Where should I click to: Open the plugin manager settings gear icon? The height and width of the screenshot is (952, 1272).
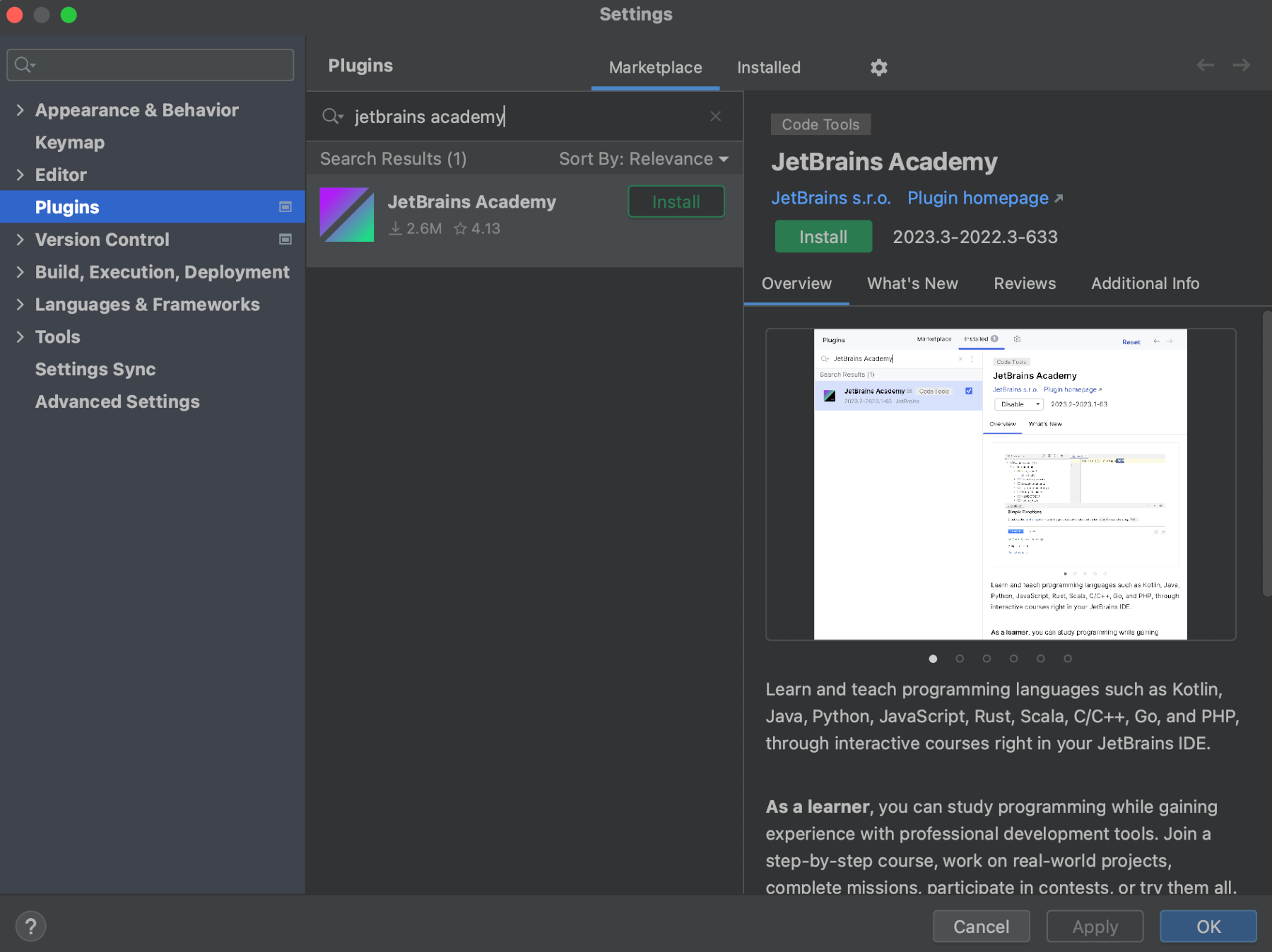tap(878, 67)
